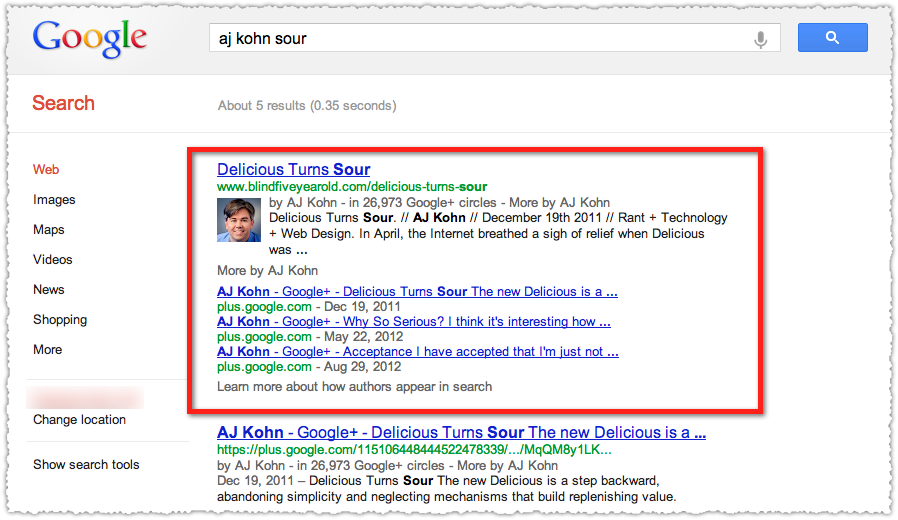Open Show search tools
Image resolution: width=898 pixels, height=520 pixels.
tap(86, 464)
